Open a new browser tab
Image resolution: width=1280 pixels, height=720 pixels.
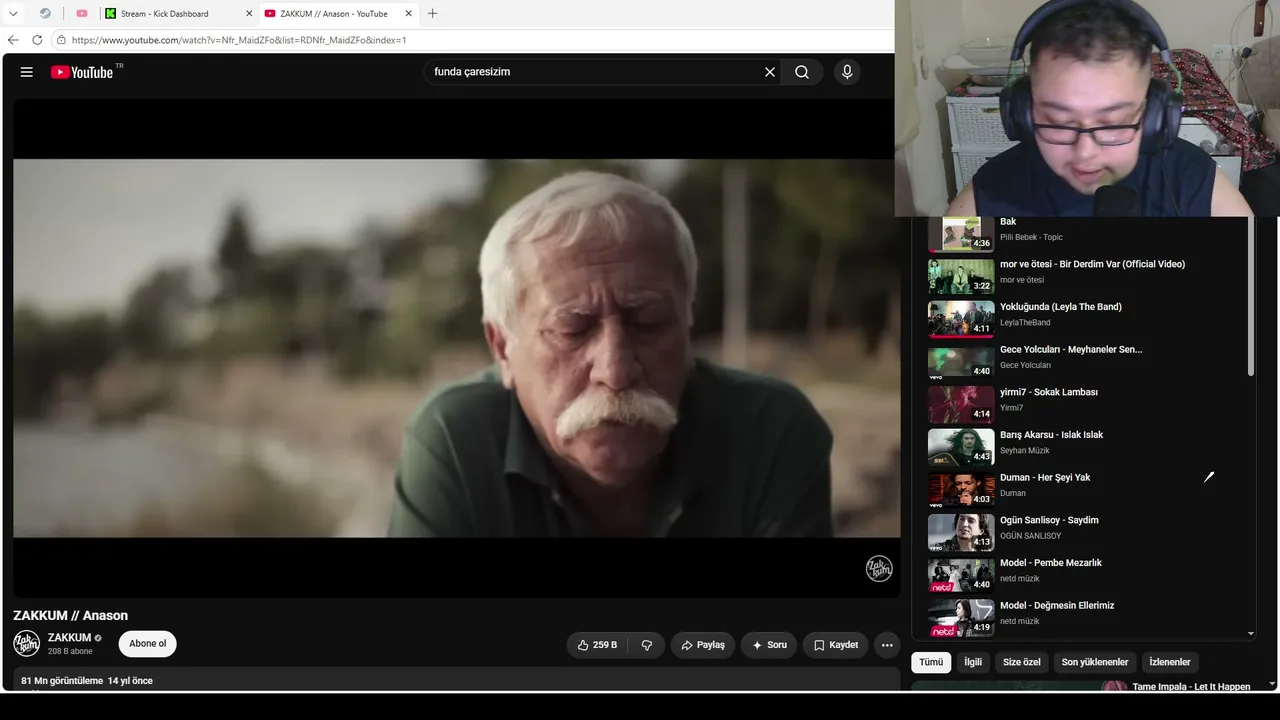(432, 14)
